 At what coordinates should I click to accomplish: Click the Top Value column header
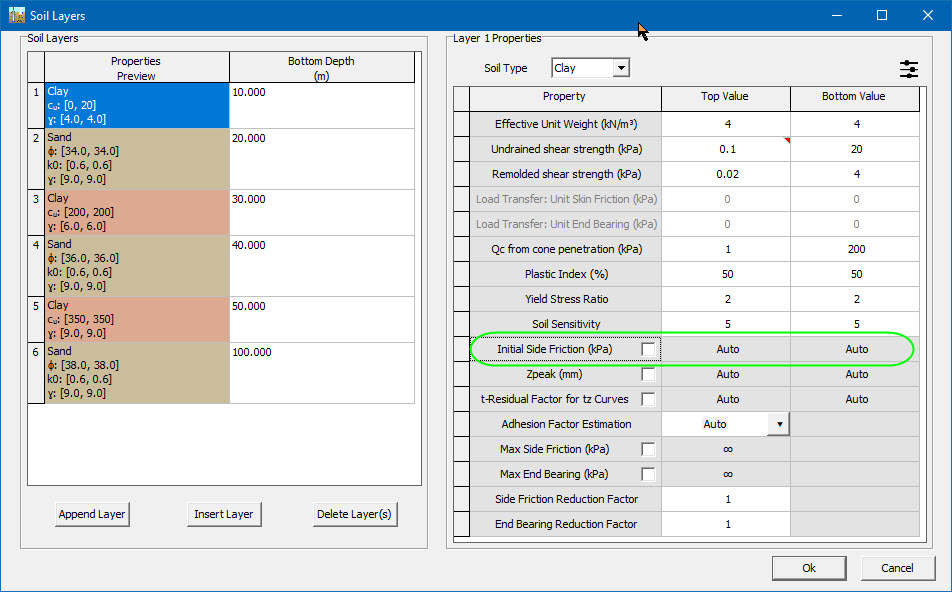[x=726, y=98]
